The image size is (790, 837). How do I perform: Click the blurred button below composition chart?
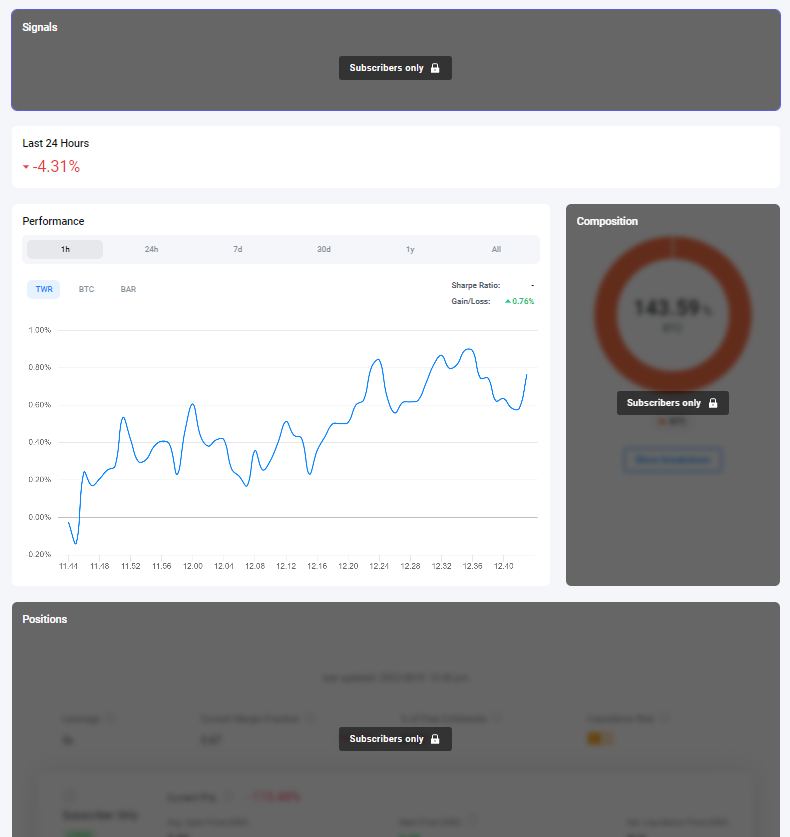tap(673, 460)
